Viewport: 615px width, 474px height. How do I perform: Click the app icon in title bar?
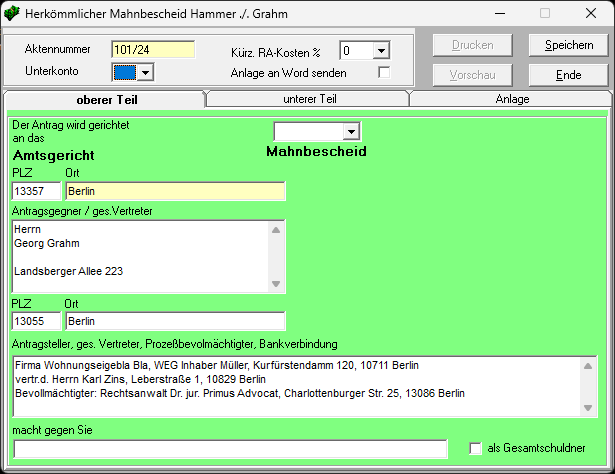(x=13, y=14)
